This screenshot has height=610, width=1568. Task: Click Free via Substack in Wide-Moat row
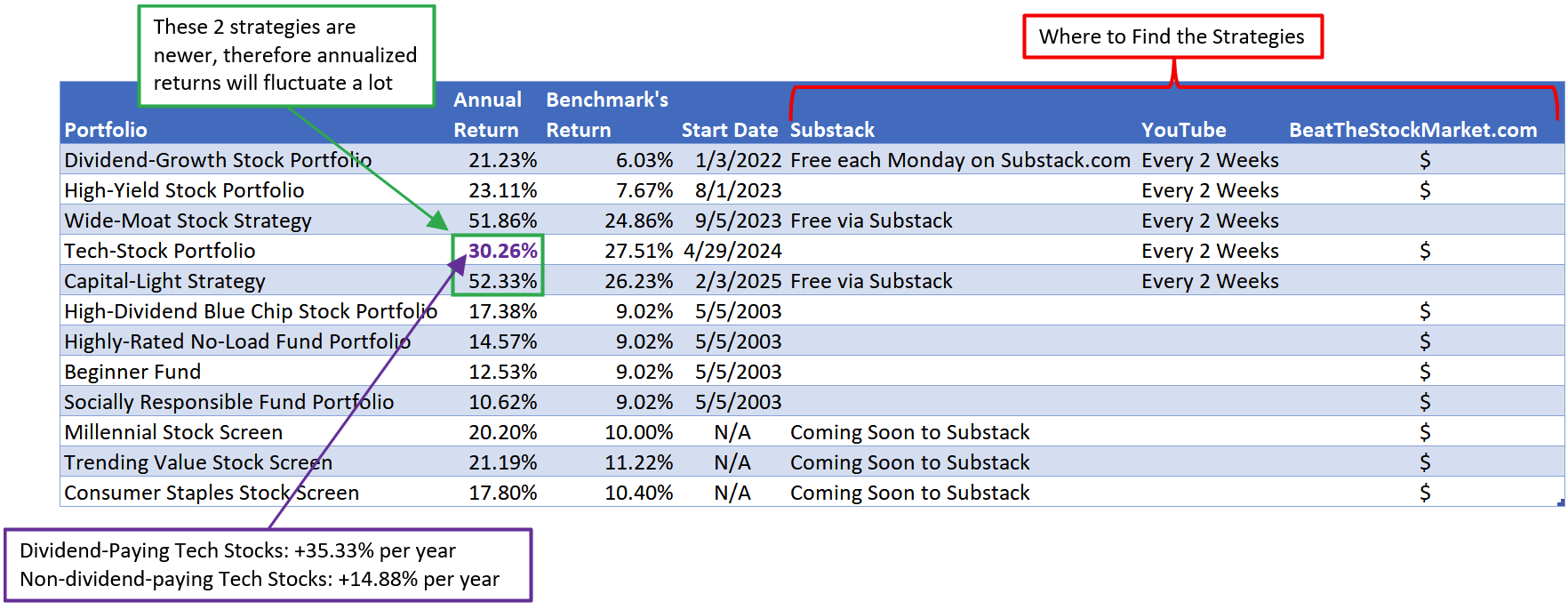[871, 221]
